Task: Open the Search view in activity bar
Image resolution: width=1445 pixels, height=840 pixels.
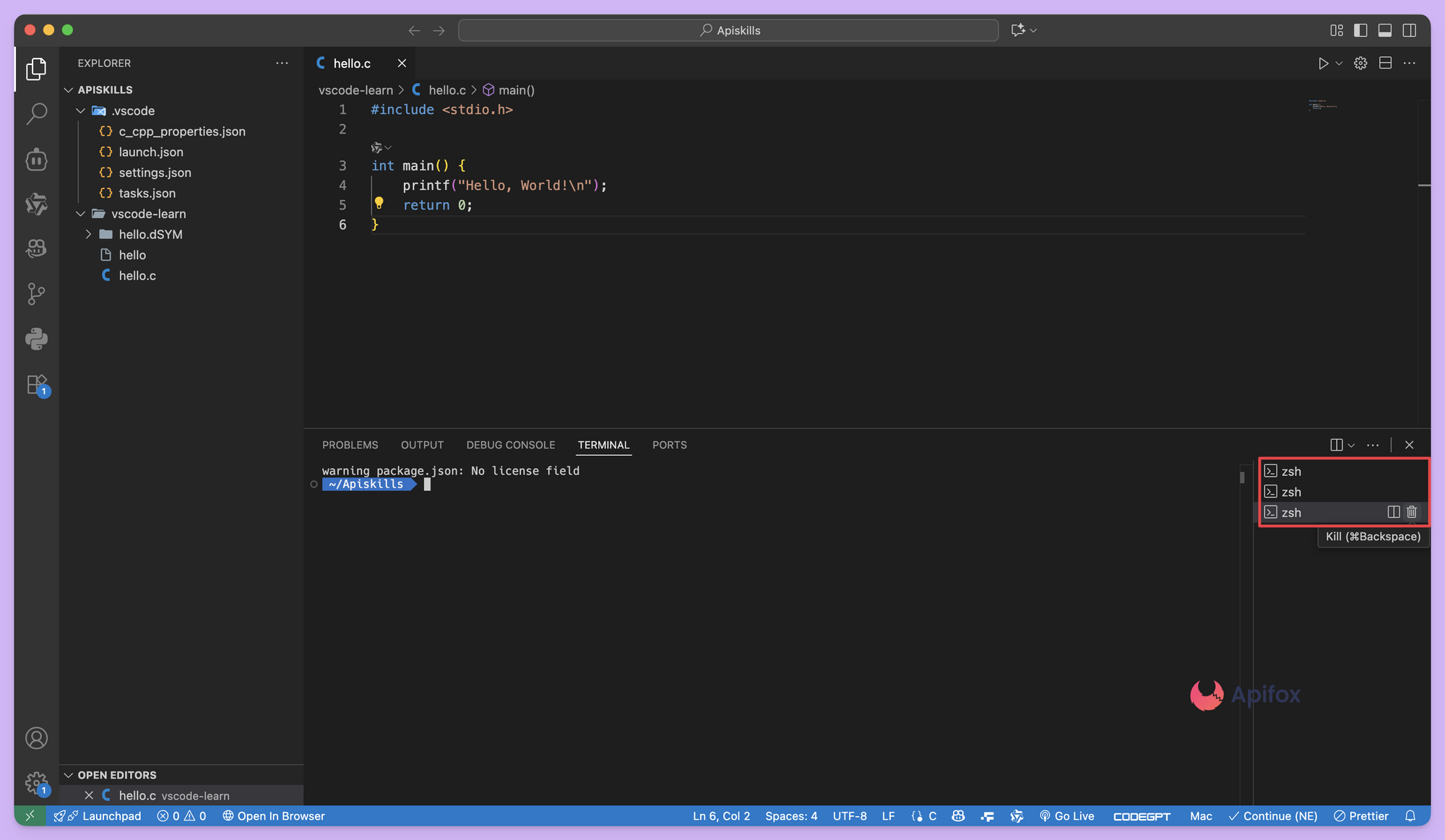Action: 36,113
